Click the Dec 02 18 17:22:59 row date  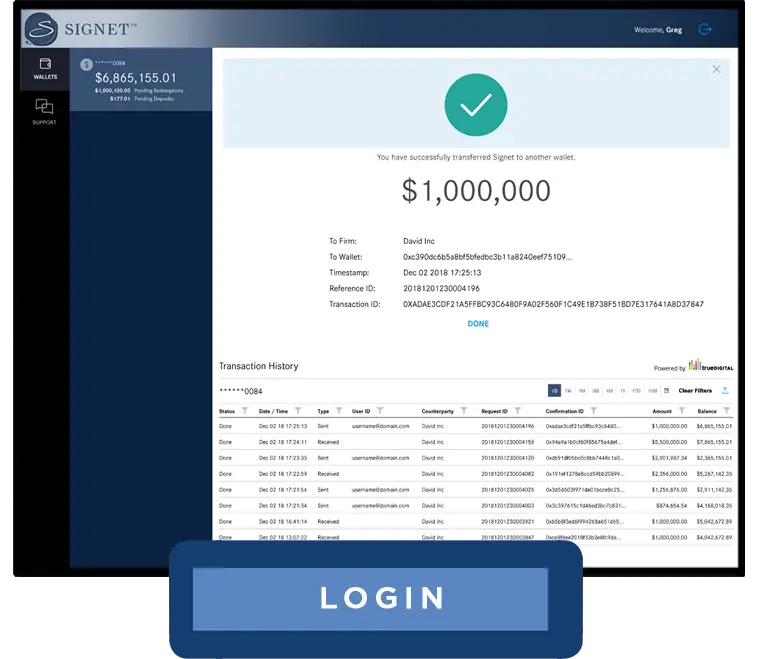coord(283,474)
